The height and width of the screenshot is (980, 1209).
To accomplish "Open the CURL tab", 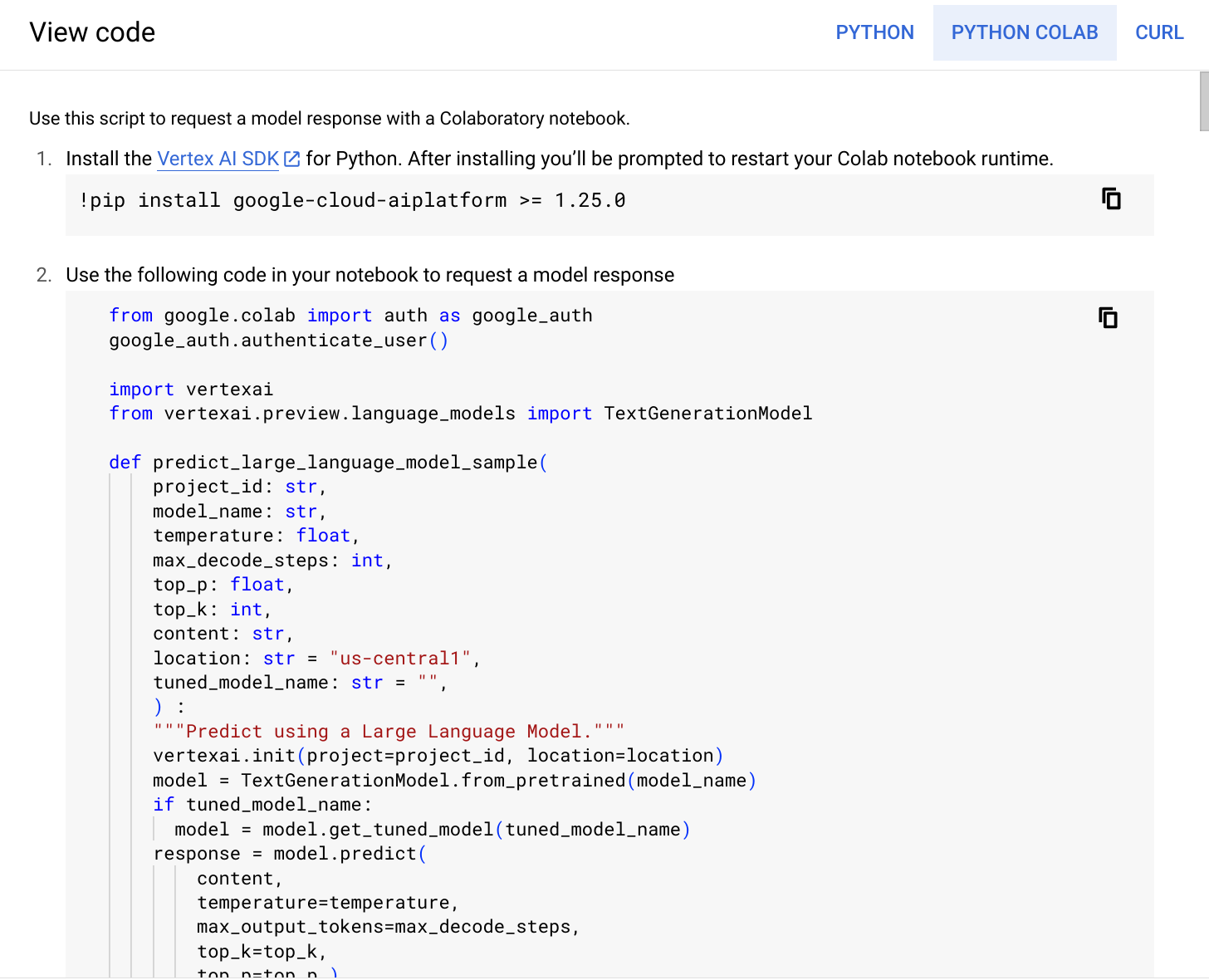I will pos(1159,32).
